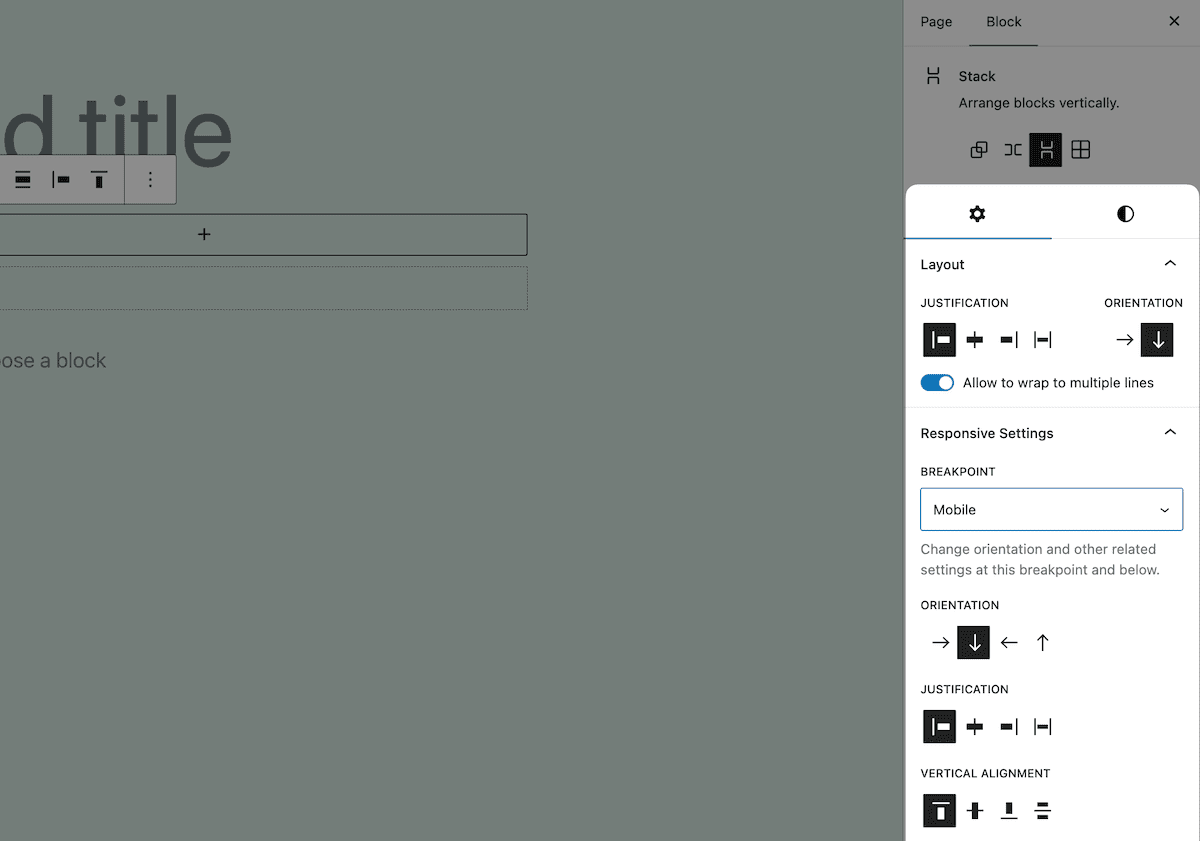Close the settings sidebar
This screenshot has height=841, width=1200.
click(x=1174, y=21)
